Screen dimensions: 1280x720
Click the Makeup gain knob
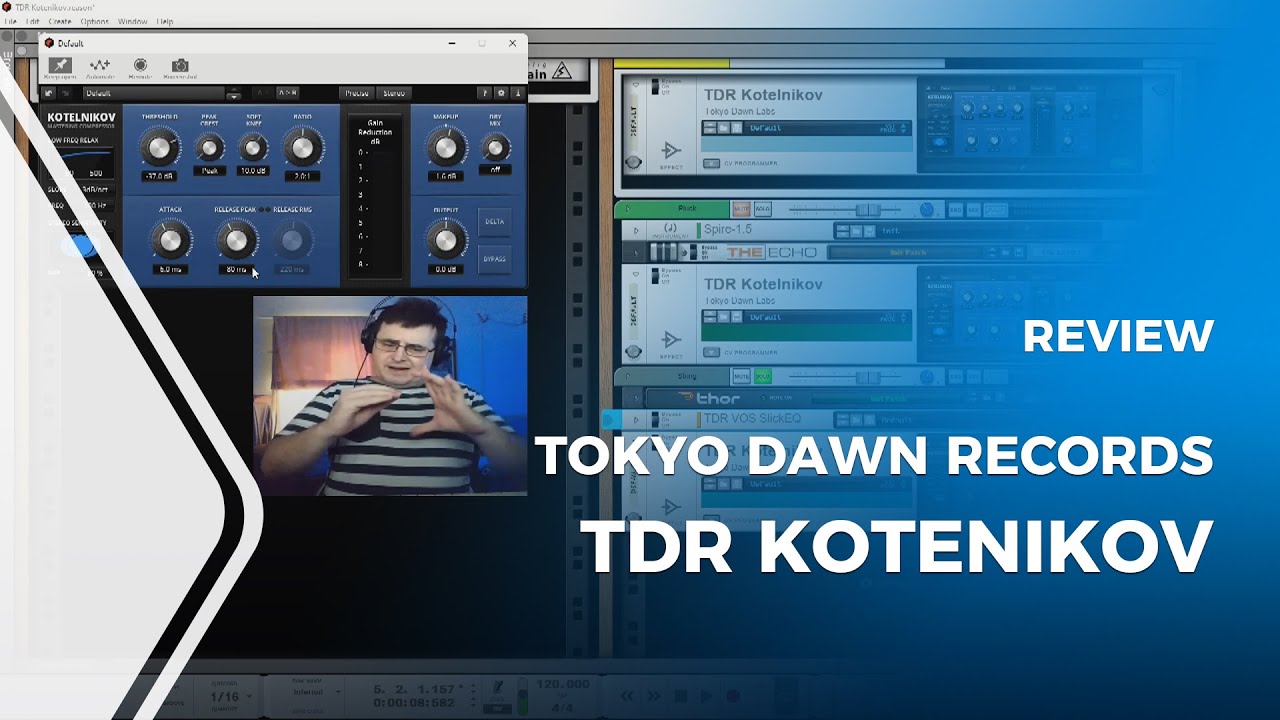tap(446, 148)
